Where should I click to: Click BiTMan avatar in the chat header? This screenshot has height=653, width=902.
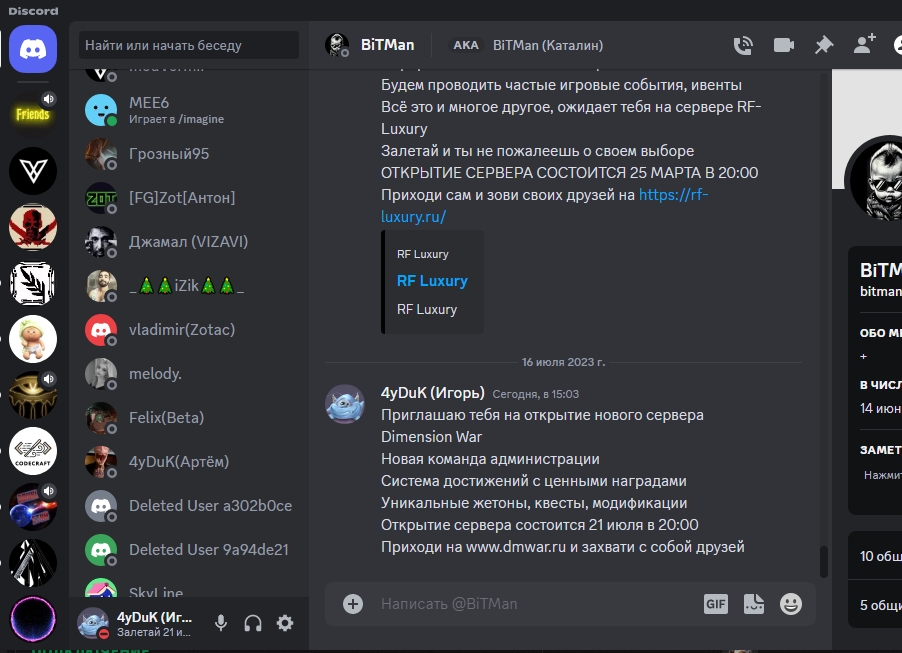[x=337, y=45]
